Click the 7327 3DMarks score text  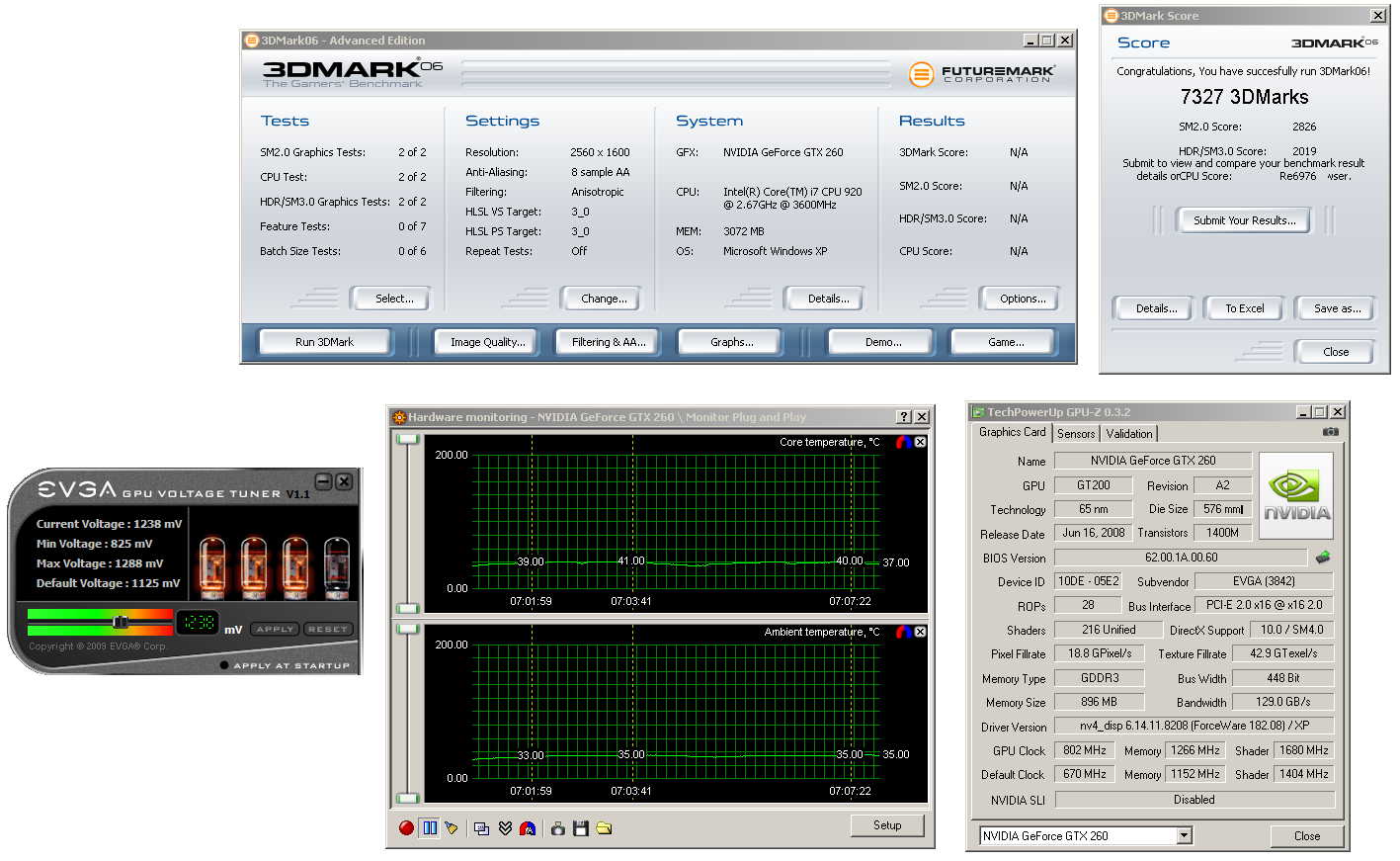(x=1245, y=97)
